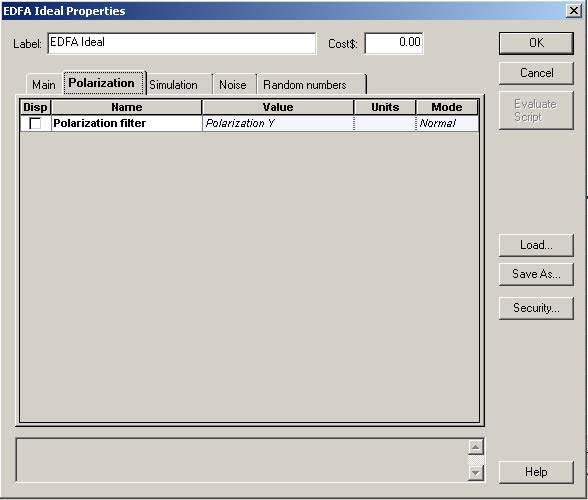Click the Value column header
588x500 pixels.
point(278,107)
